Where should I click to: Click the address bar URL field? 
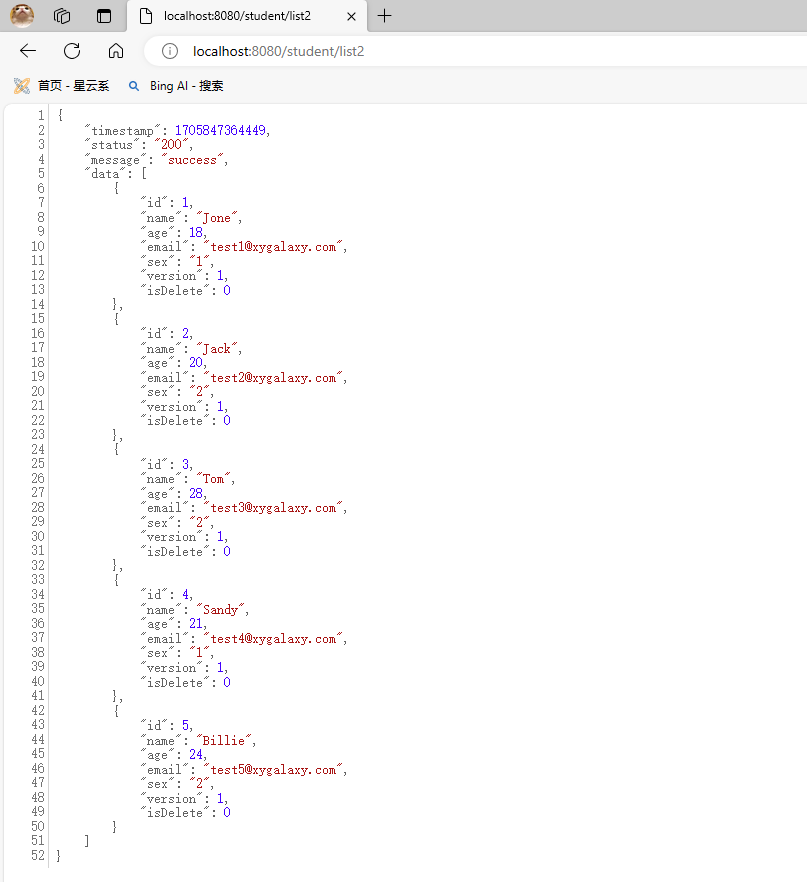click(400, 51)
